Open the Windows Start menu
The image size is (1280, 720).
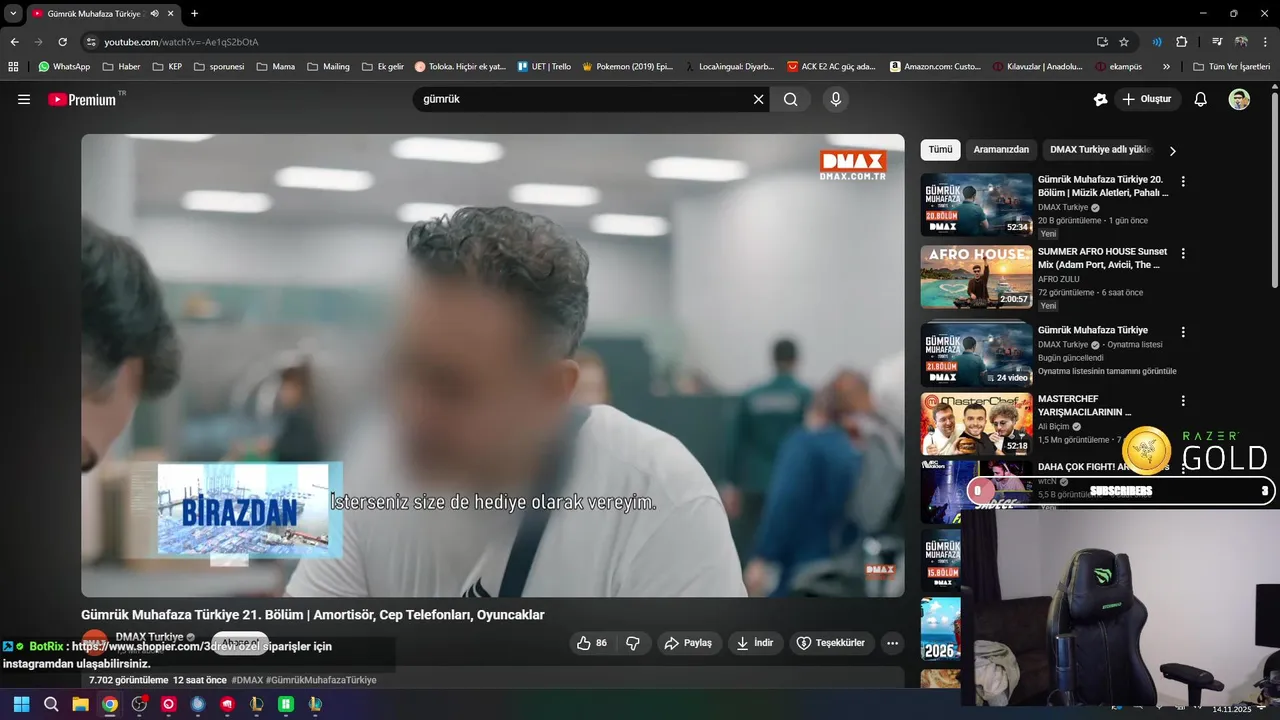pyautogui.click(x=21, y=704)
